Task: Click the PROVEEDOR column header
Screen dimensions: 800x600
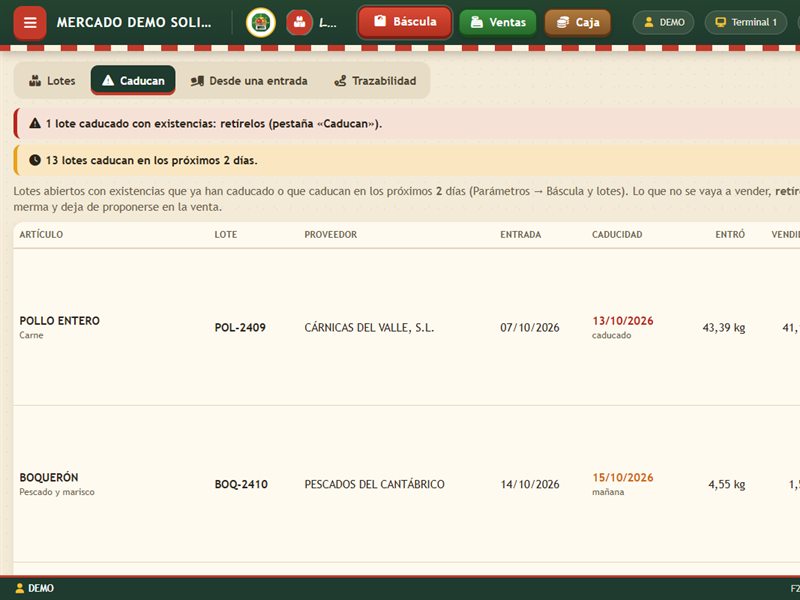Action: click(331, 235)
